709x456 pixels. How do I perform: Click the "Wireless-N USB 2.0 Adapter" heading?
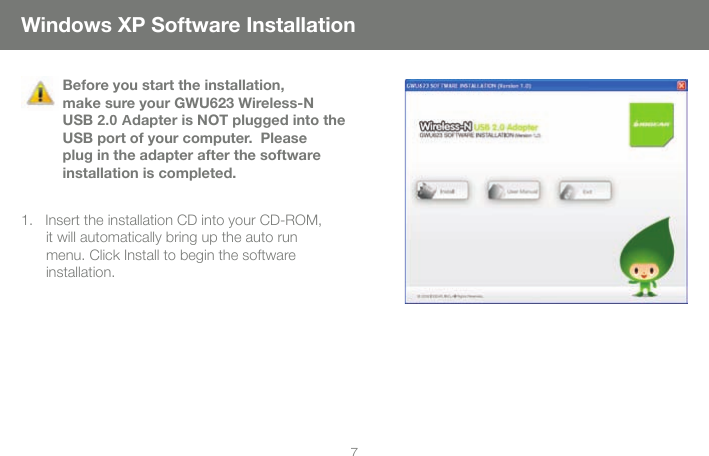click(x=478, y=127)
